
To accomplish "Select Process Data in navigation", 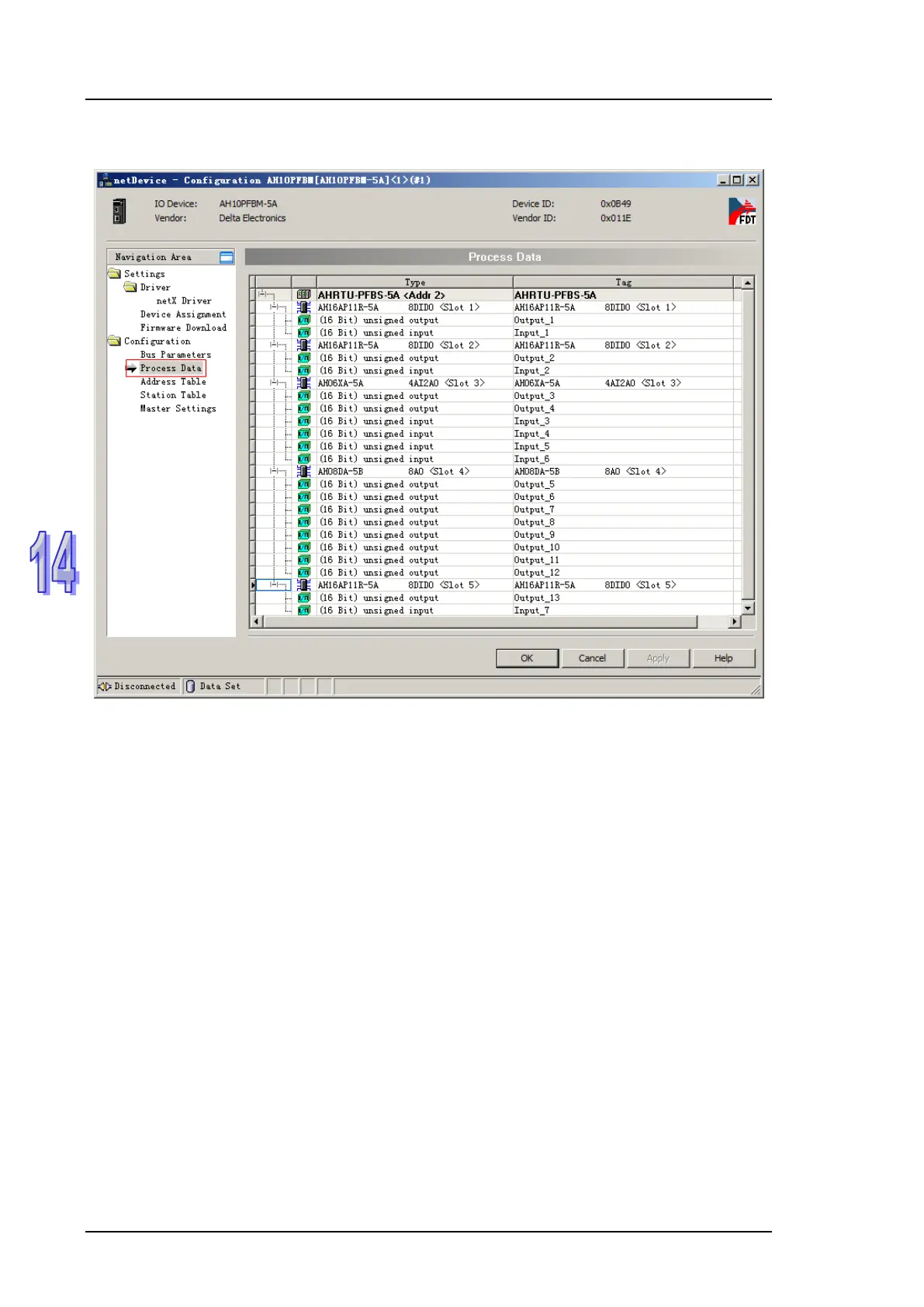I will pyautogui.click(x=171, y=369).
